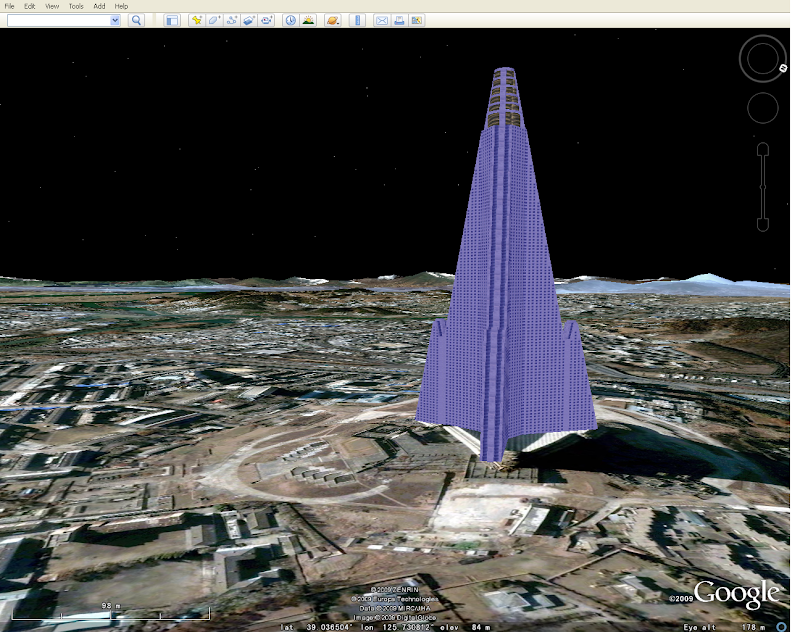Show historical imagery with the clock icon
Screen dimensions: 800x632
290,20
